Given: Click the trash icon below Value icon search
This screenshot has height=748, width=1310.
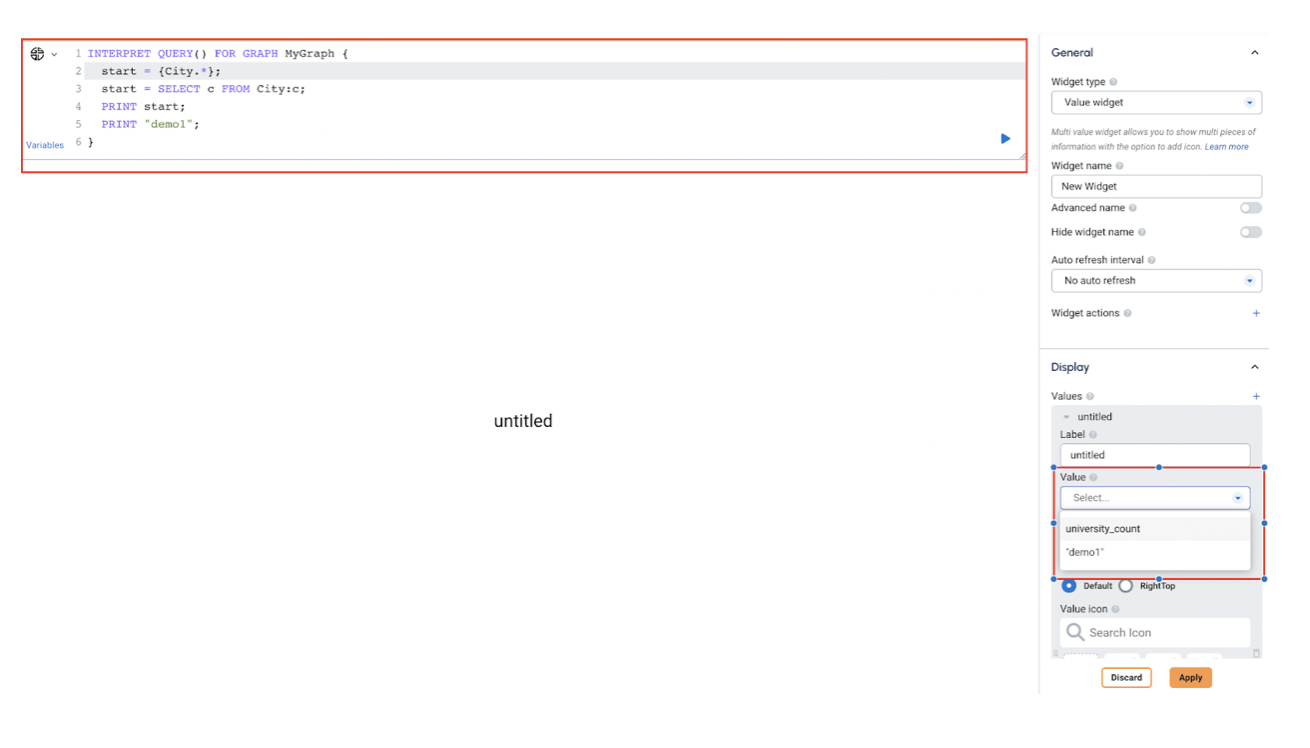Looking at the screenshot, I should [x=1255, y=653].
